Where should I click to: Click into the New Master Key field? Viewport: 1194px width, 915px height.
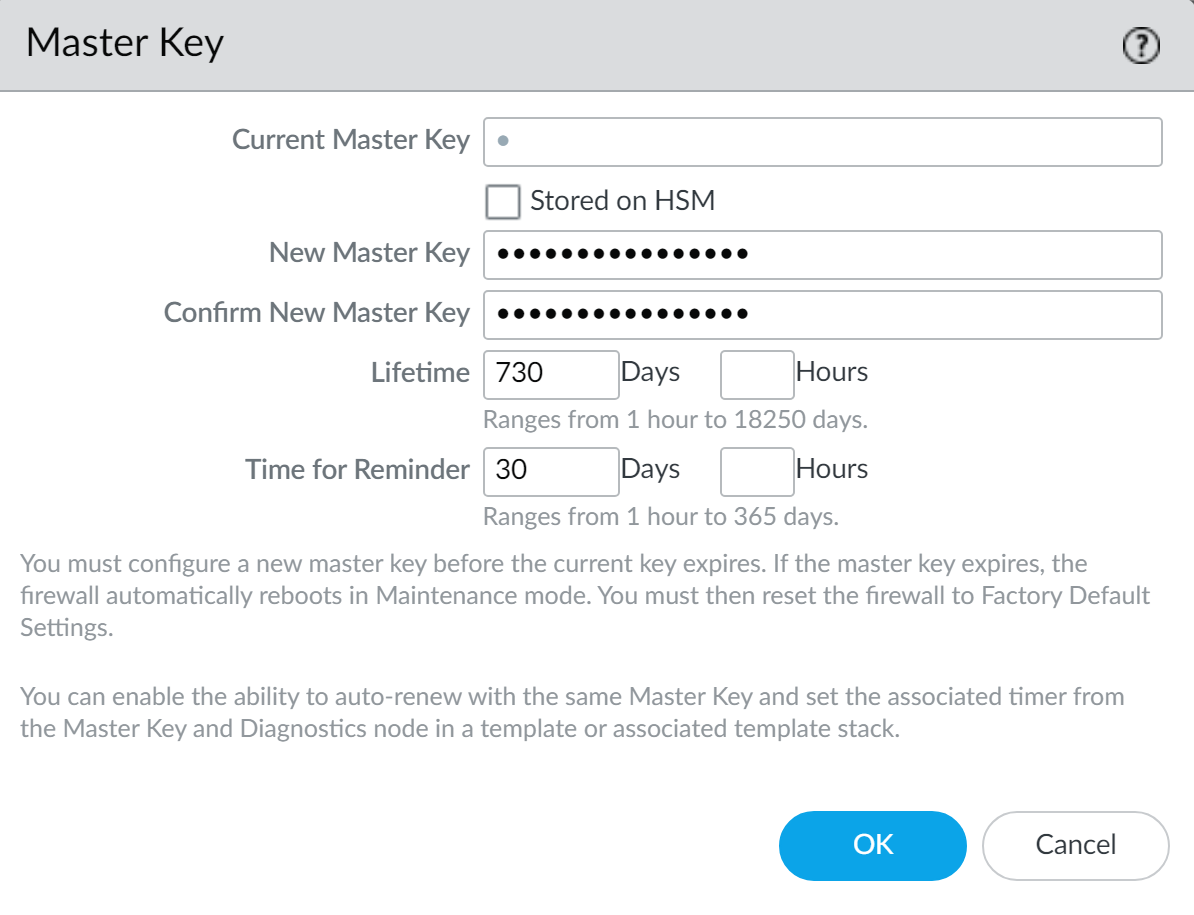(x=822, y=255)
